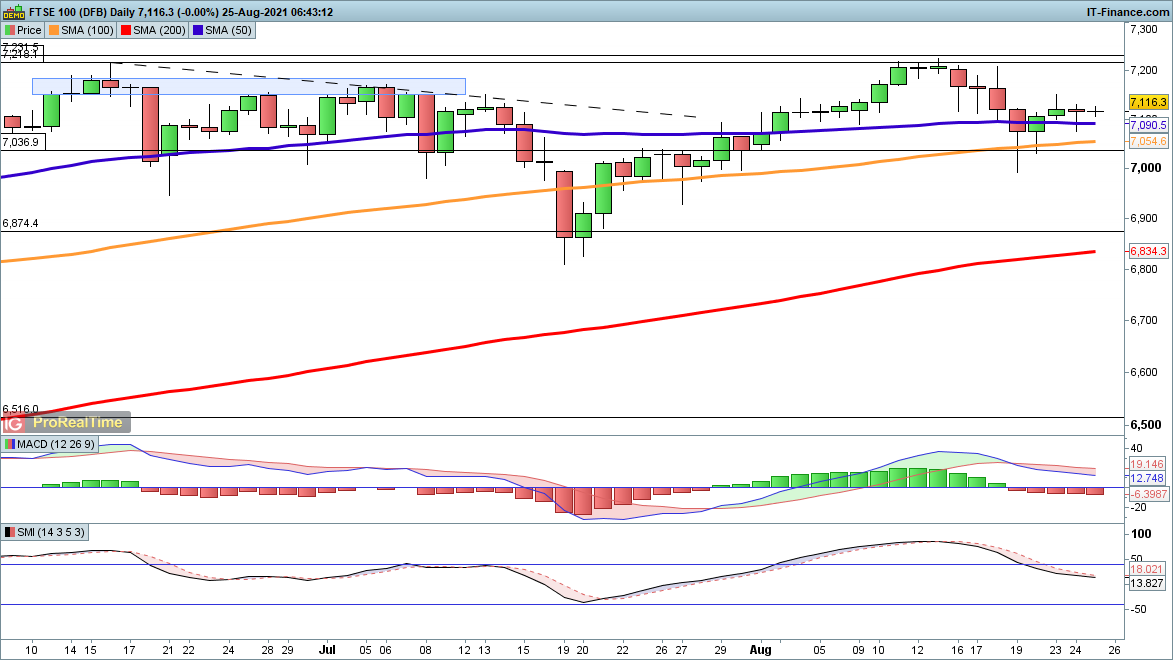Click the DEMO chart icon in title bar

[14, 12]
